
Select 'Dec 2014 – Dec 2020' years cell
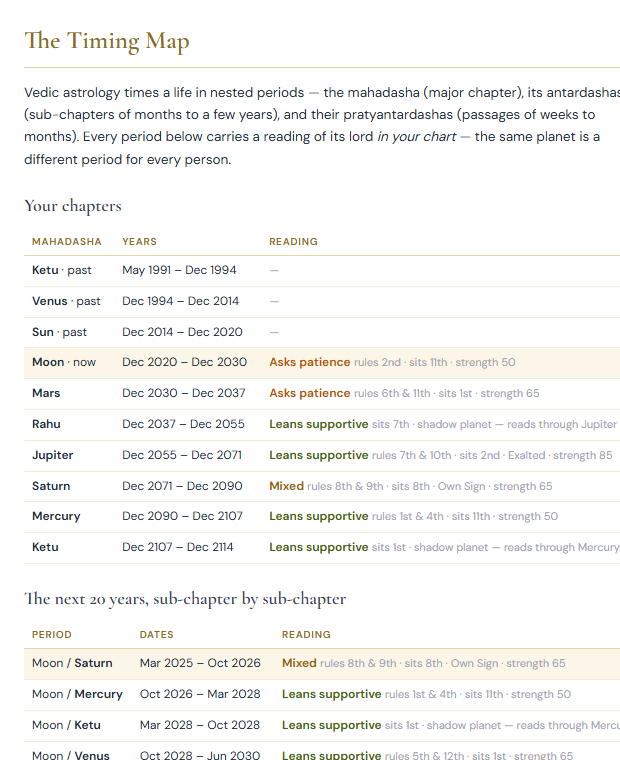click(x=182, y=332)
